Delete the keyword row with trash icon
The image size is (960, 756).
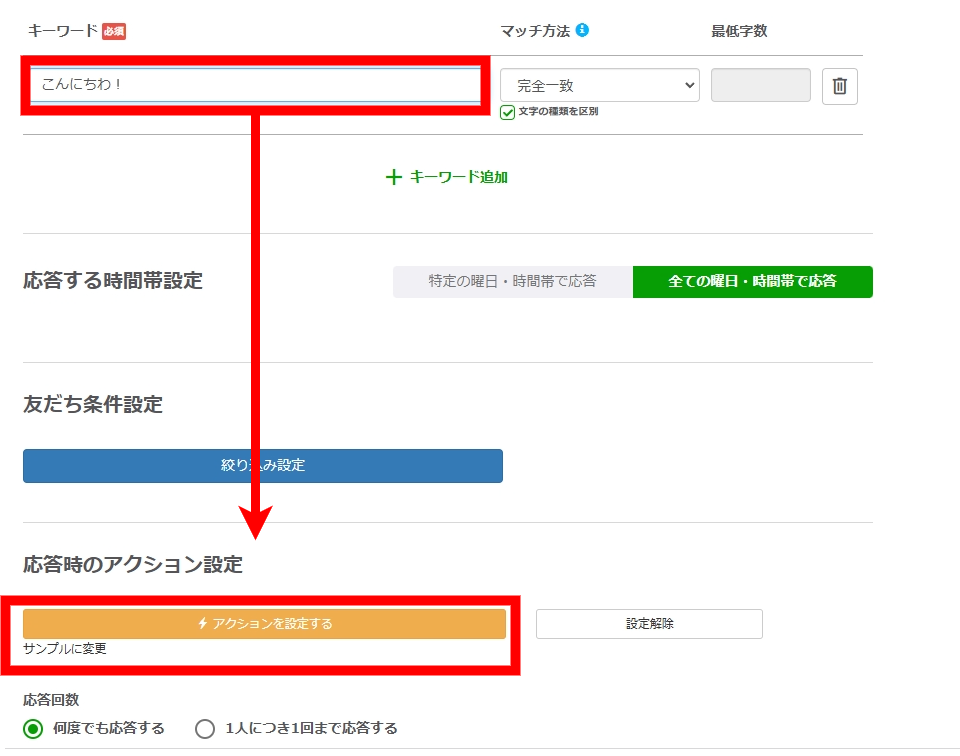coord(839,86)
